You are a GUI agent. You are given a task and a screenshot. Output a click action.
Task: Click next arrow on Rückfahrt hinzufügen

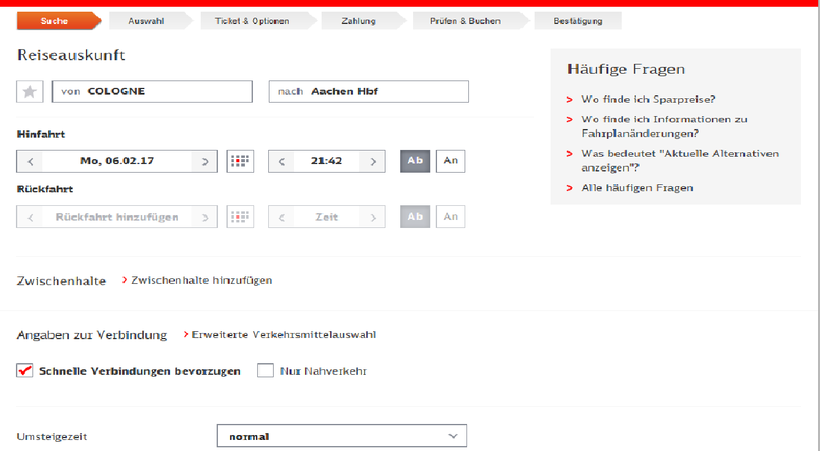pos(205,217)
